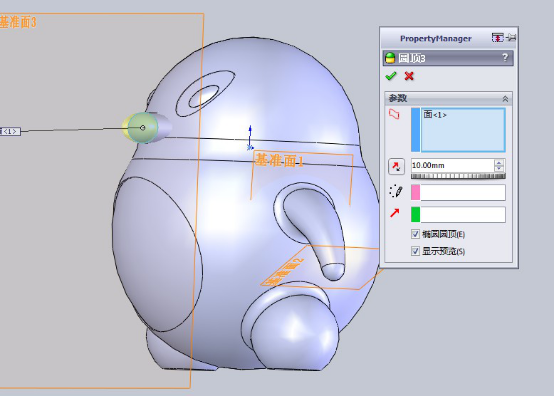Click the 10.00mm distance field
The width and height of the screenshot is (554, 396).
click(453, 165)
